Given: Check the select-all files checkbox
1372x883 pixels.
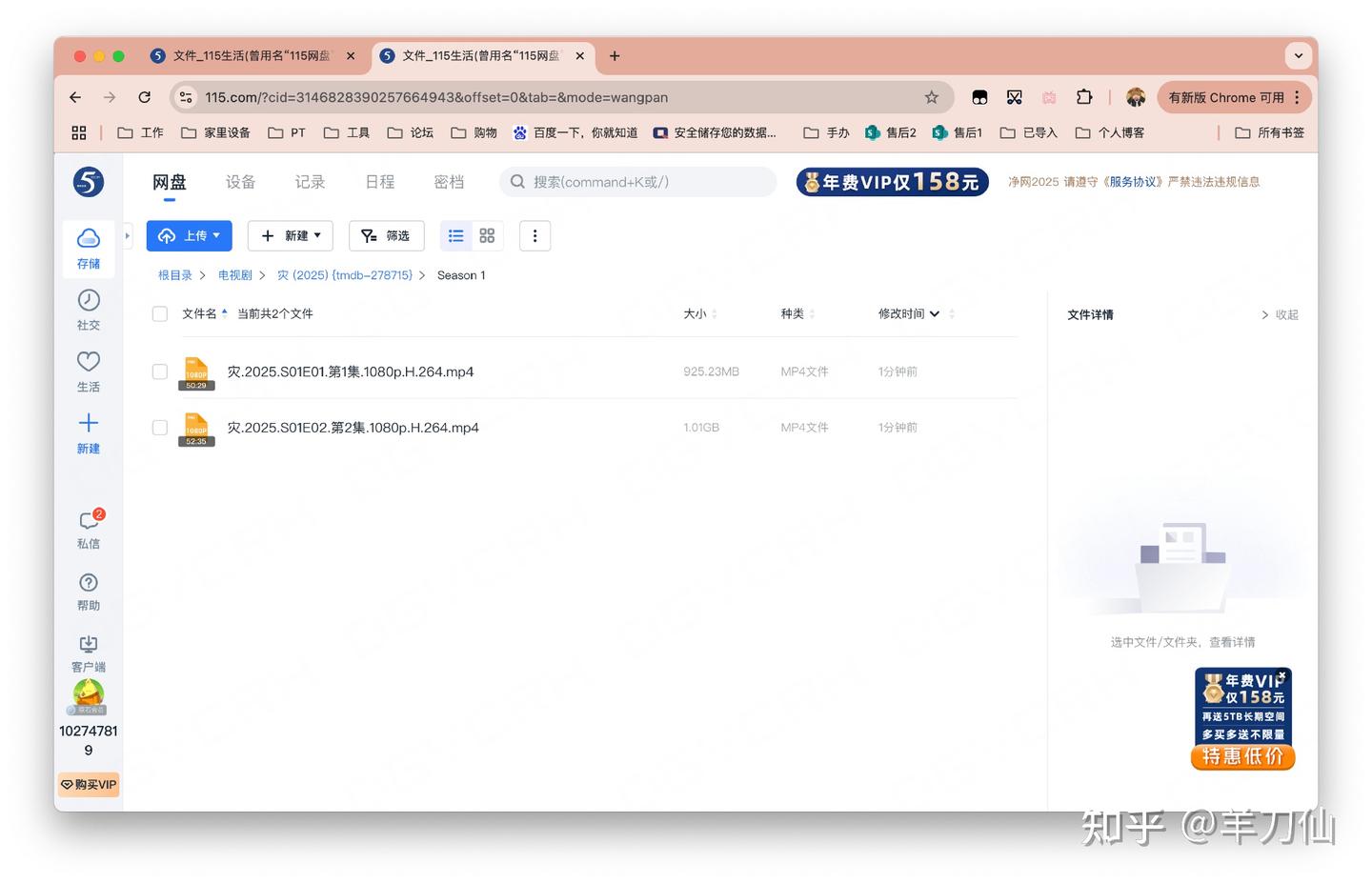Looking at the screenshot, I should [x=159, y=313].
